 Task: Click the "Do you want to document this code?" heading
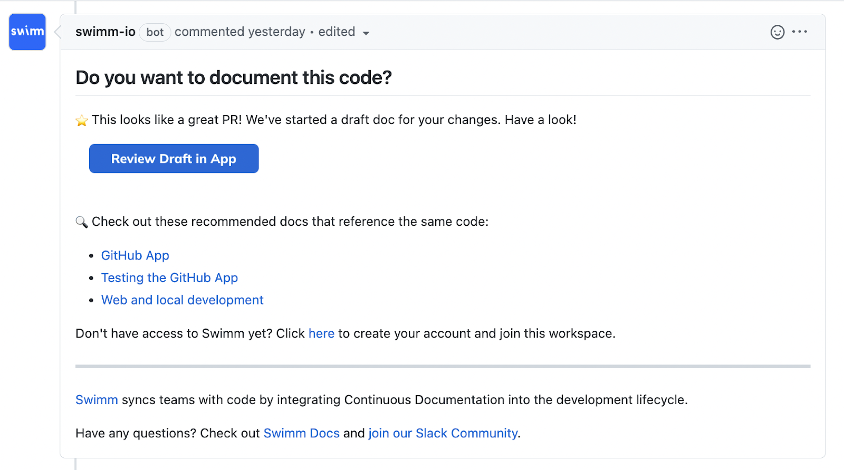point(234,78)
